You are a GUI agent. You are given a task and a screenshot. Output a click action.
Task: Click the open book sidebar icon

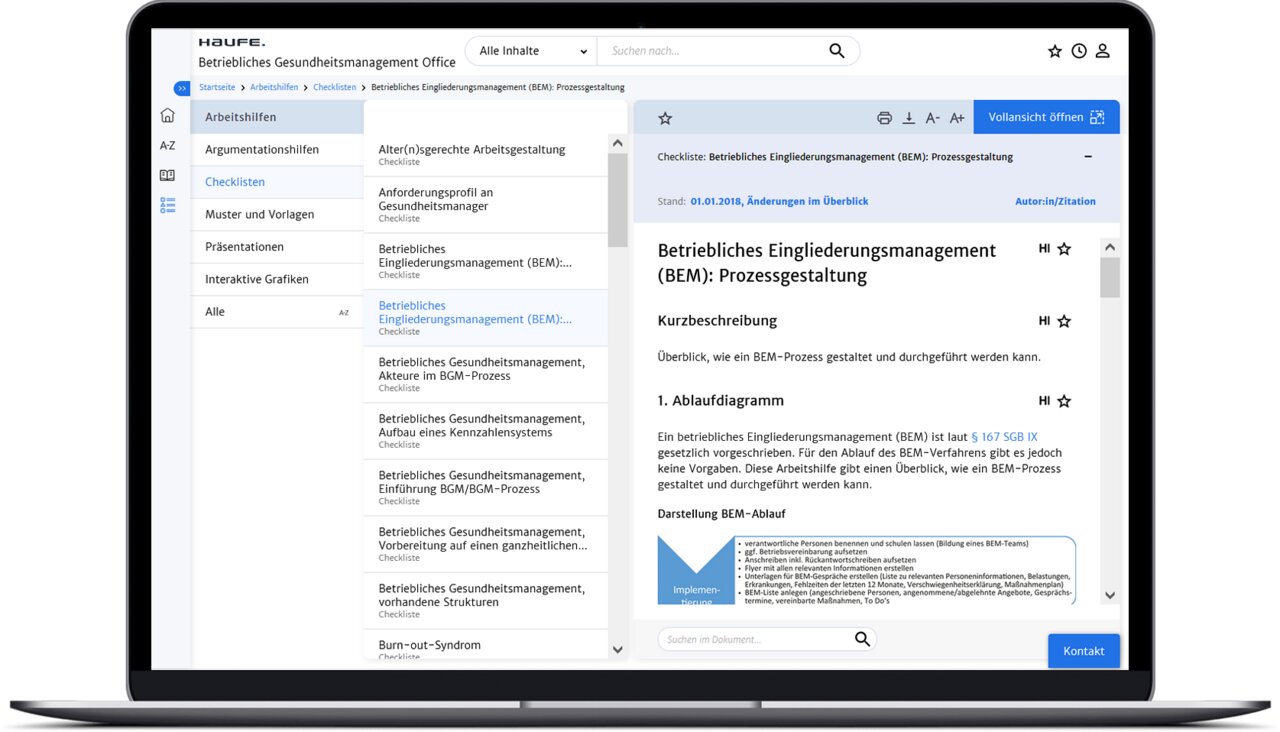point(167,176)
